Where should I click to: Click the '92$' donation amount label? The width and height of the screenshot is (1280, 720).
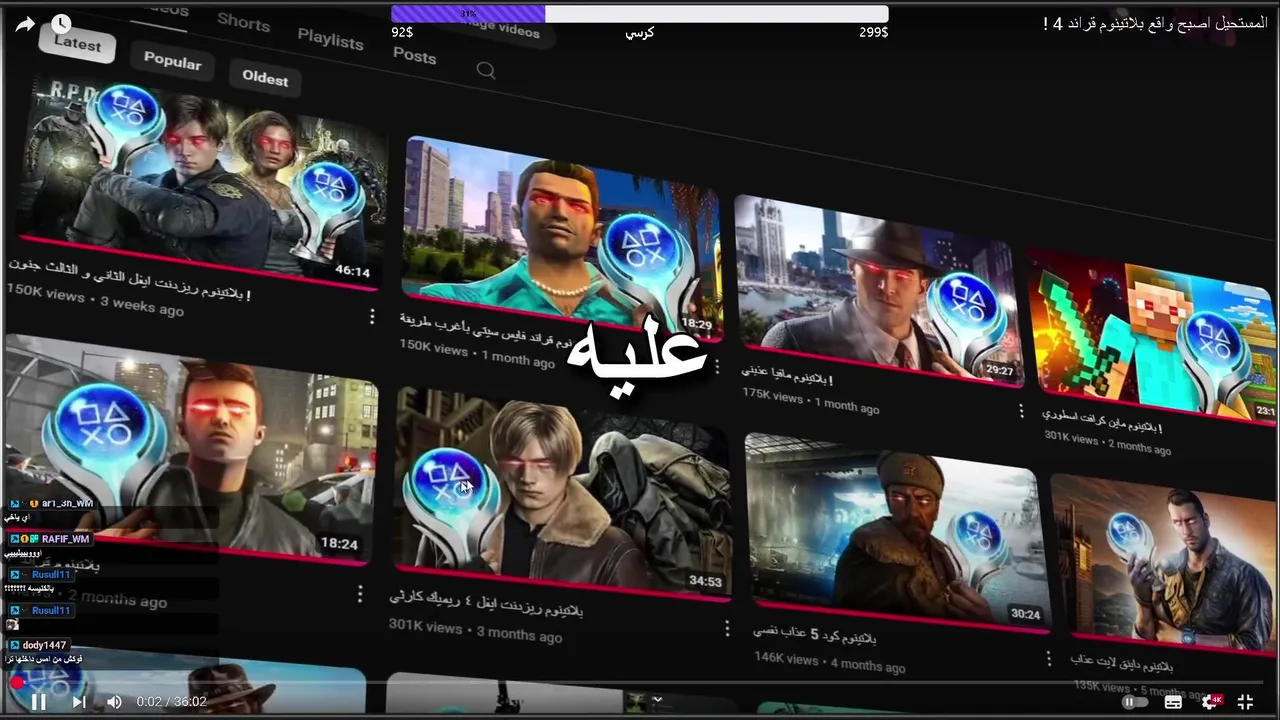[x=402, y=32]
